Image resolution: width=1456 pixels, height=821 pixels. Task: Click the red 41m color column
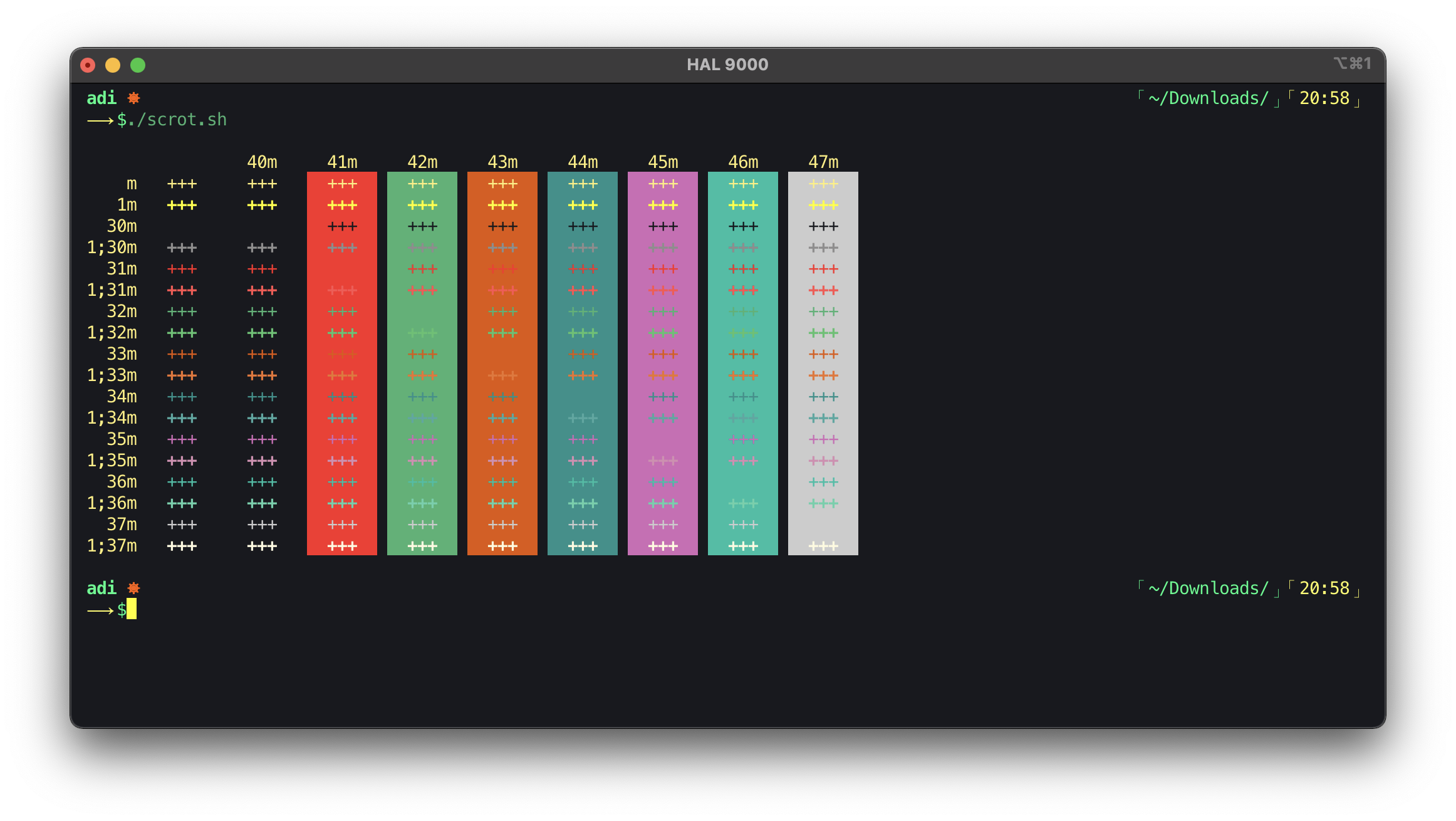click(342, 363)
